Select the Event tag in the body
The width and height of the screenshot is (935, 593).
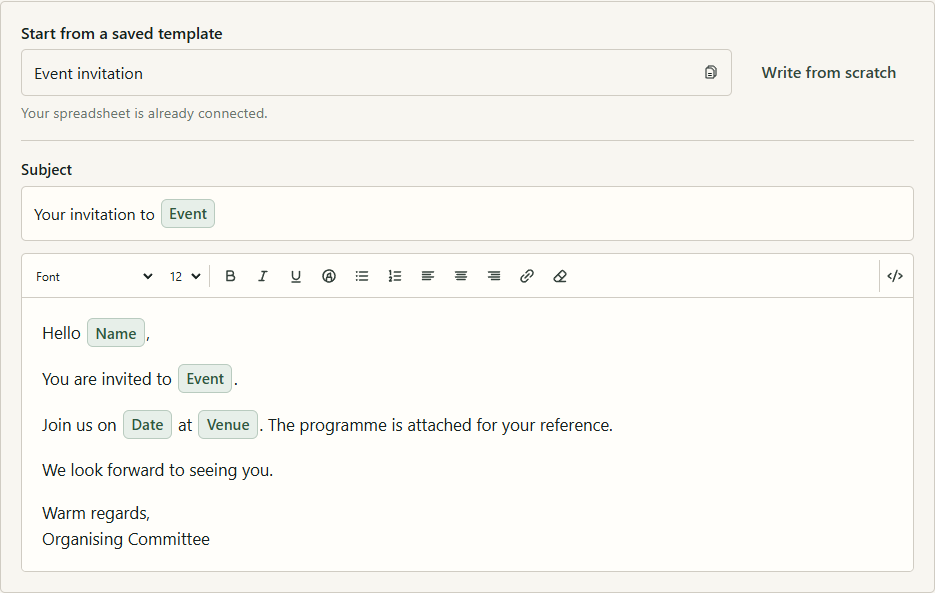click(205, 379)
